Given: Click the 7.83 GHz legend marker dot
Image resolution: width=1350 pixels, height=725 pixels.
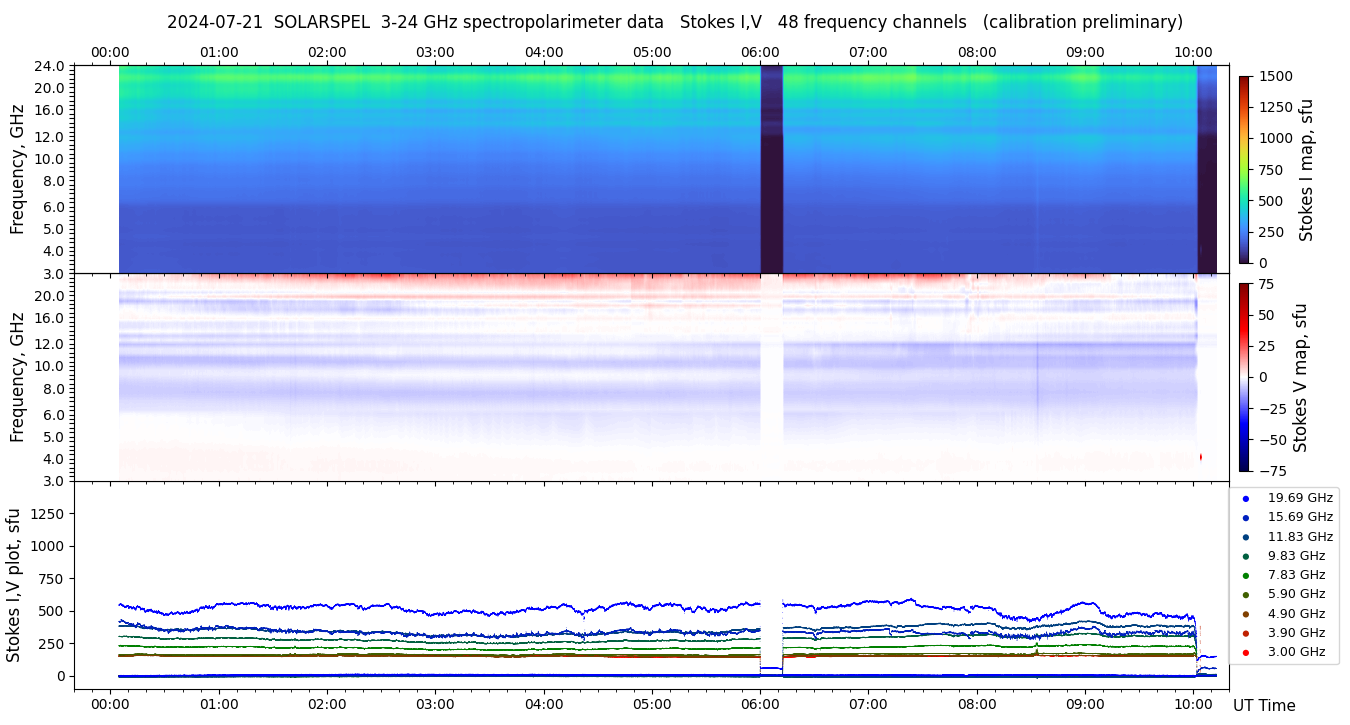Looking at the screenshot, I should 1245,575.
